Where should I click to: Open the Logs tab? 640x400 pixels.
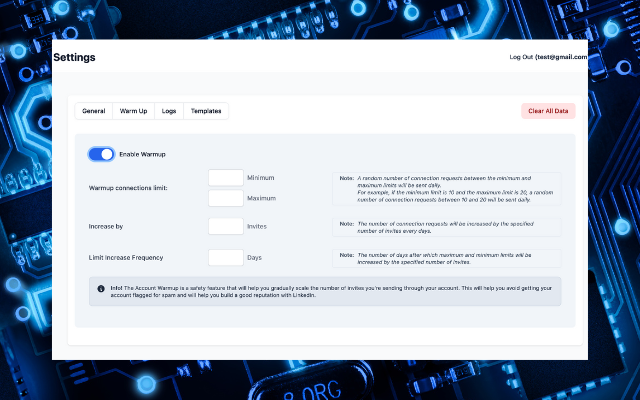click(169, 111)
